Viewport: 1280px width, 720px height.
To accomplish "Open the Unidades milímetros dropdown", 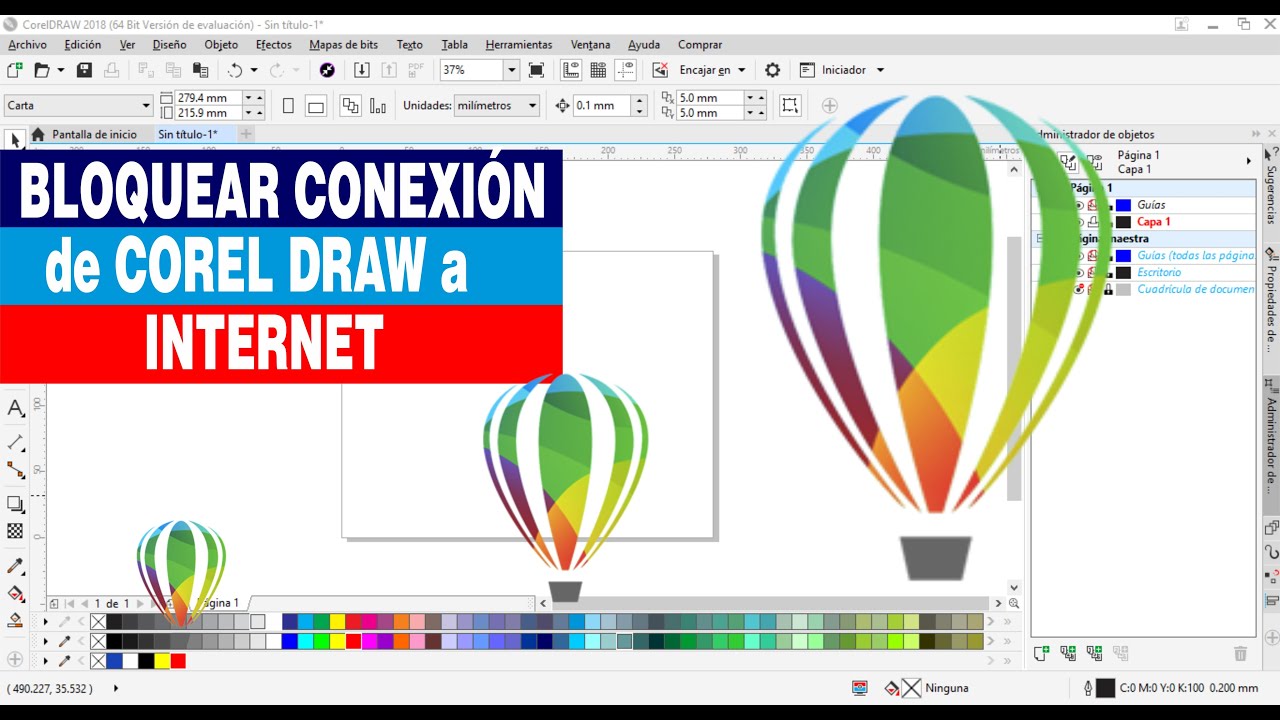I will coord(533,105).
